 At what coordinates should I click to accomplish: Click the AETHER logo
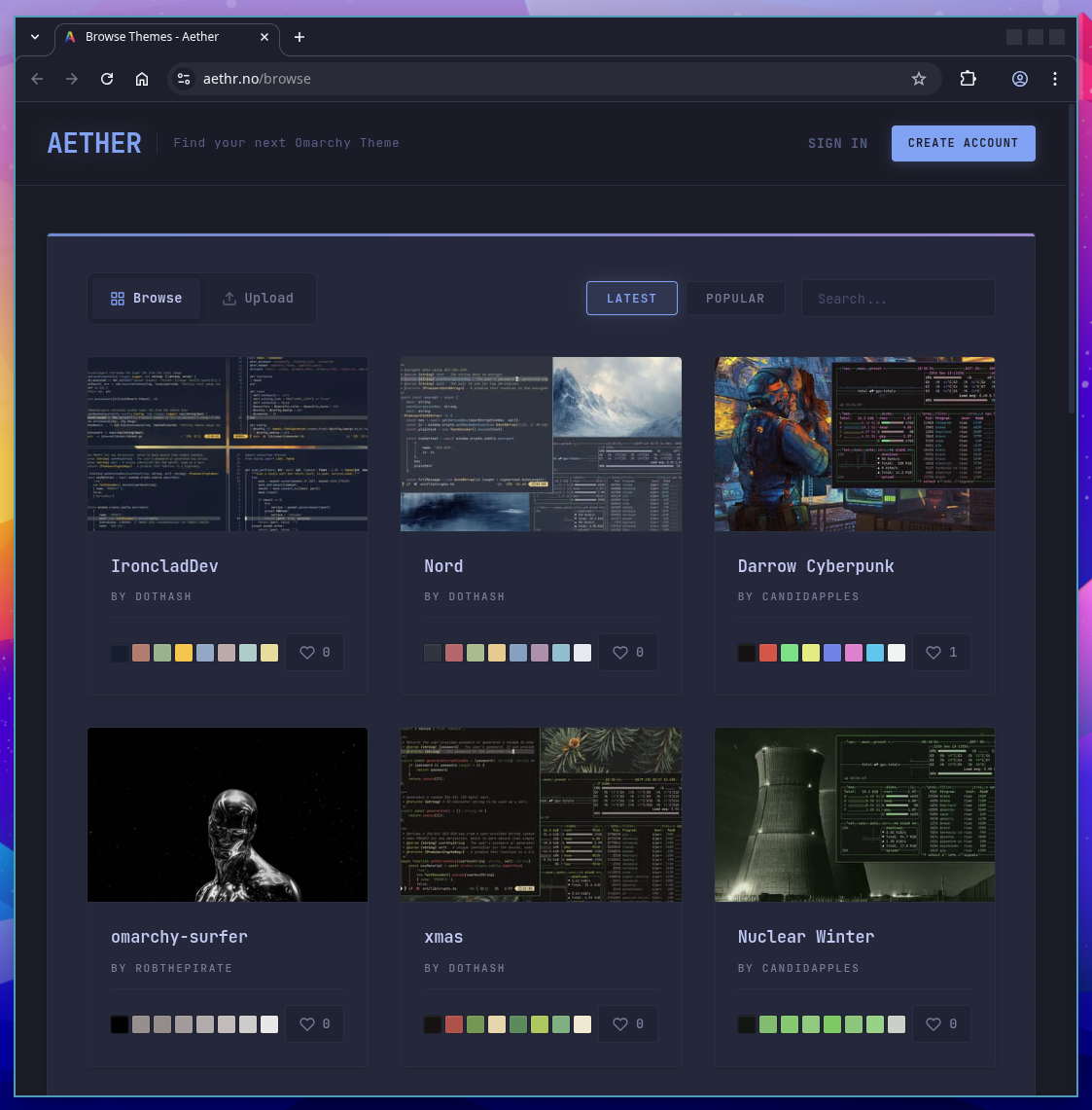(94, 143)
